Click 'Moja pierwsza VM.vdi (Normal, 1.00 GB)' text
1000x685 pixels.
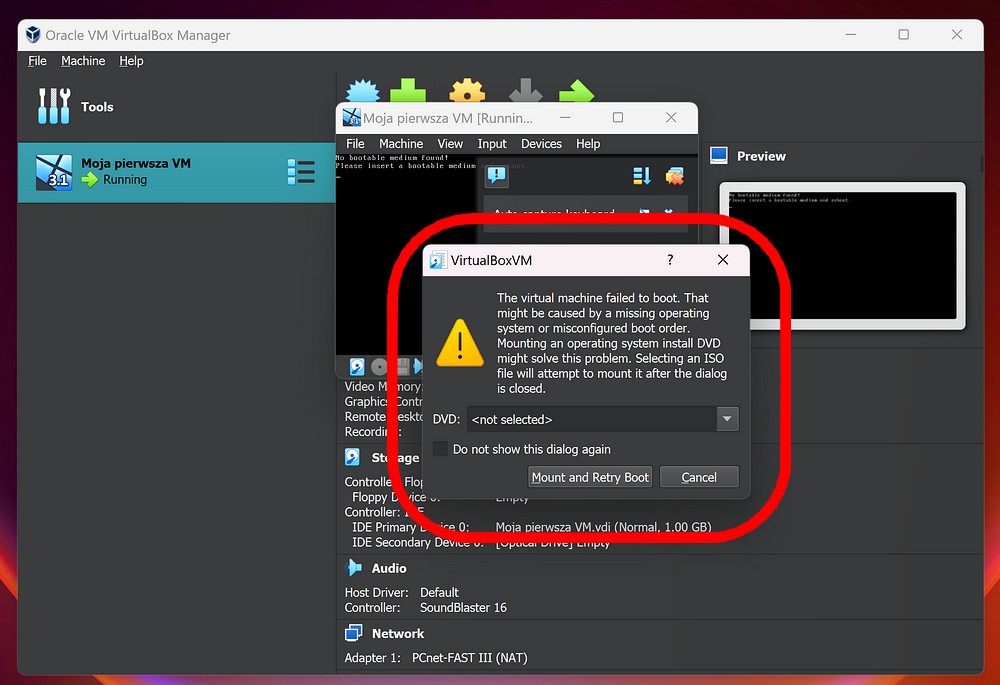tap(603, 527)
